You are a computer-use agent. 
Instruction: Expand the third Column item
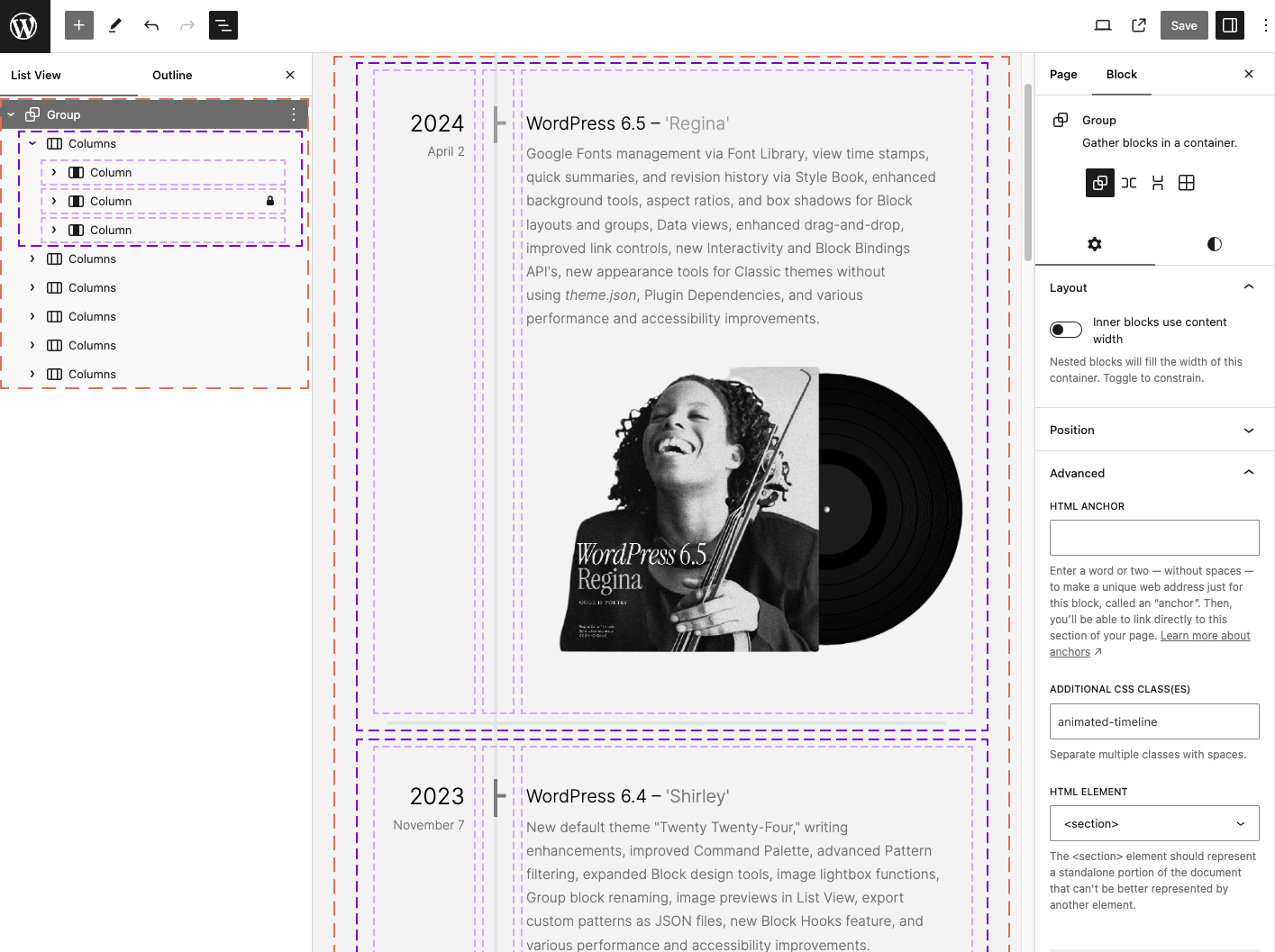pos(54,230)
